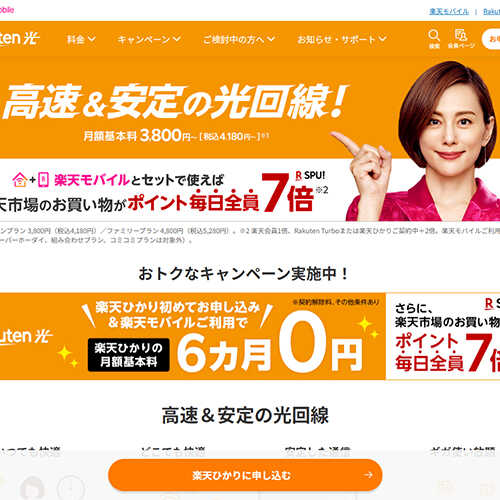This screenshot has height=500, width=500.
Task: Open the ポイント毎日全員7倍 side banner
Action: pyautogui.click(x=443, y=336)
